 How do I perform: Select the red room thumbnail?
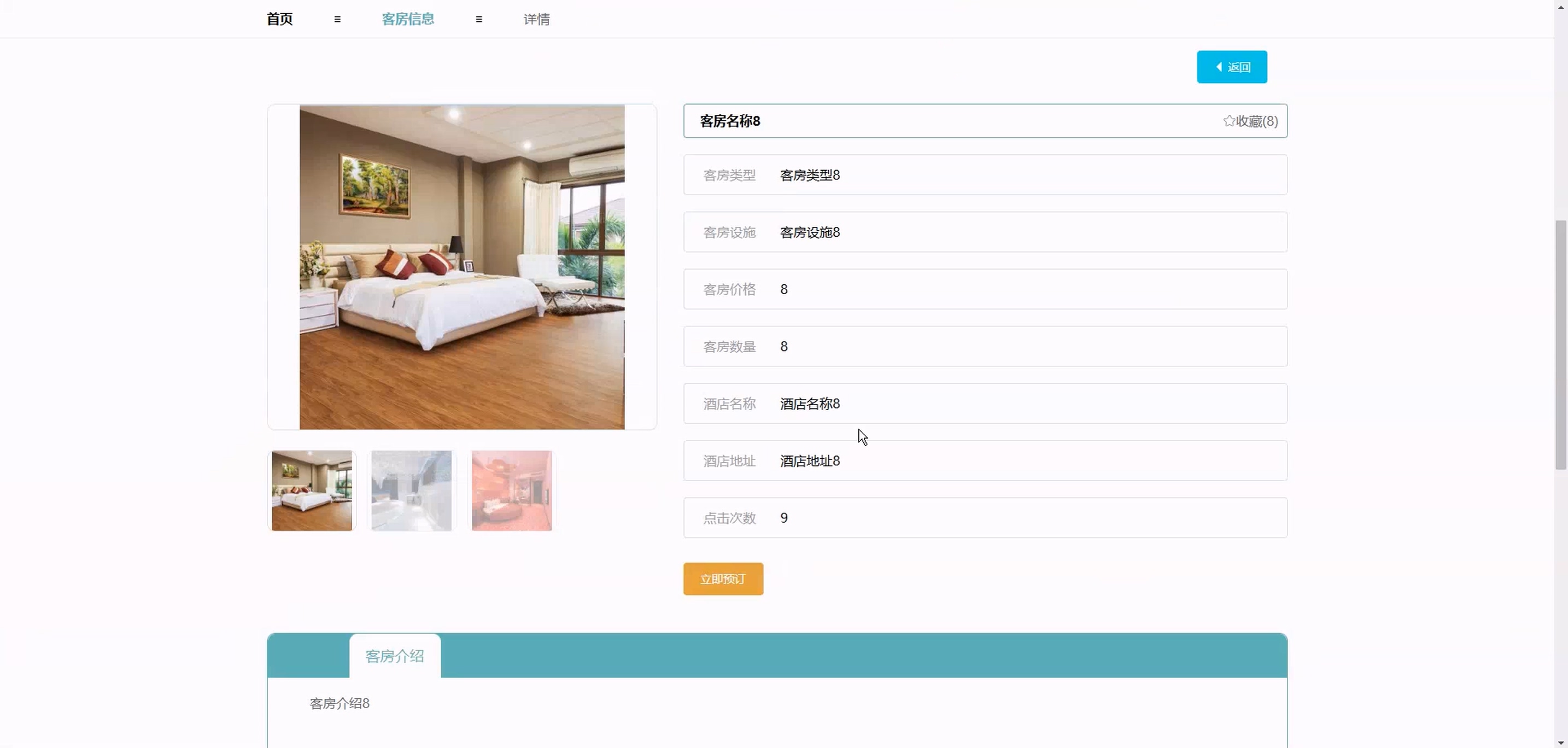[x=511, y=490]
